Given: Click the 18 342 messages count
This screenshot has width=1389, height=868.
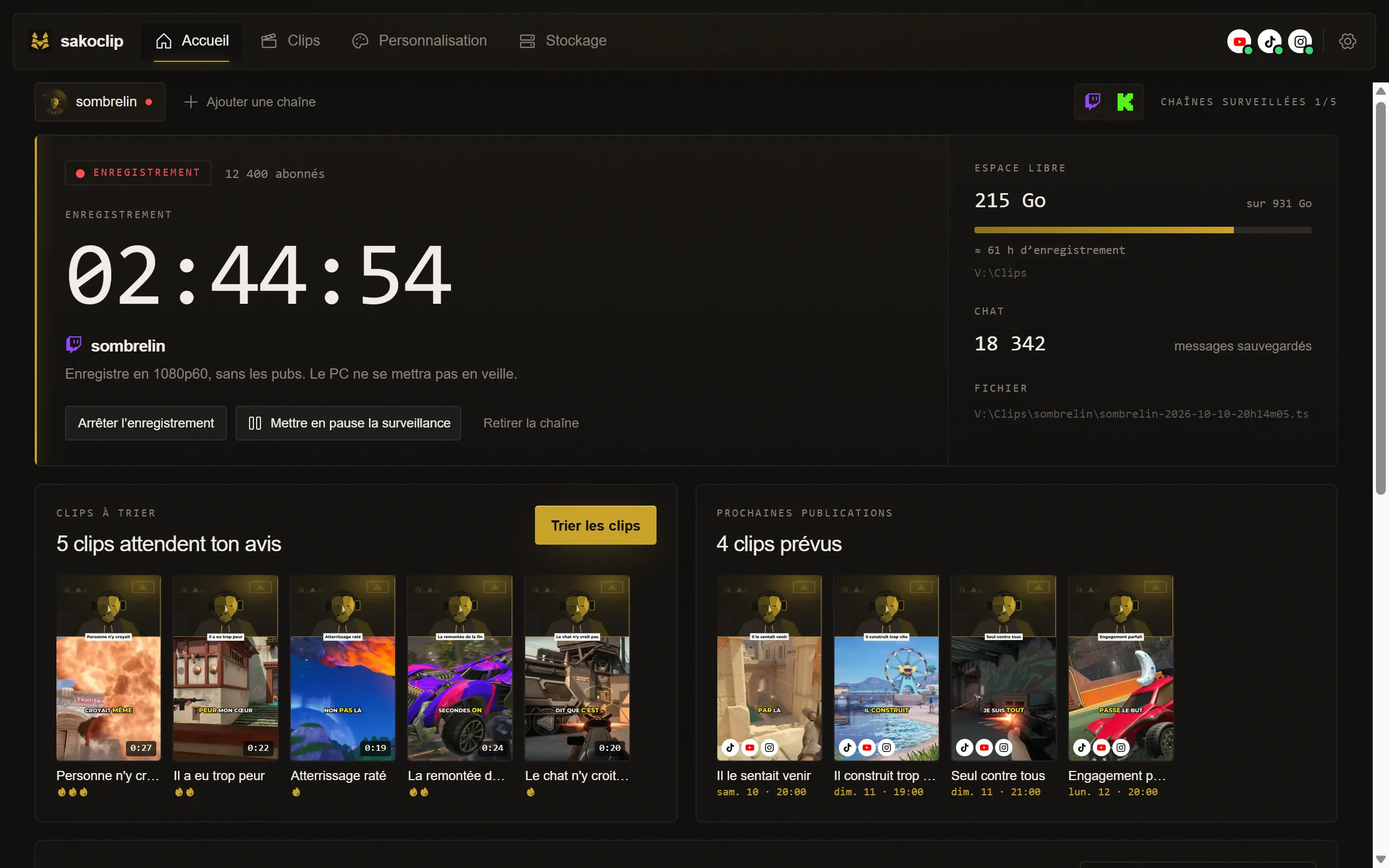Looking at the screenshot, I should click(1010, 343).
